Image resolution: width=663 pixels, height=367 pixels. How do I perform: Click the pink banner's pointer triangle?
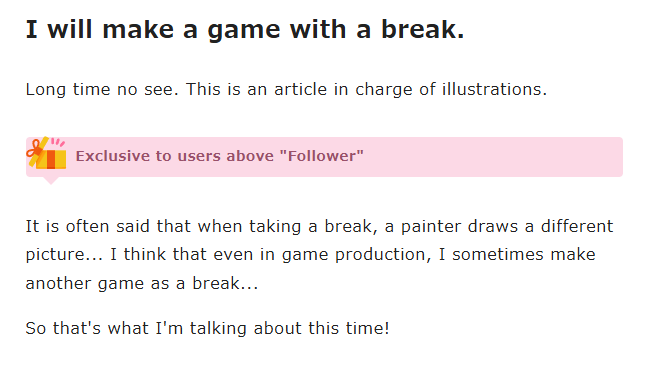pyautogui.click(x=51, y=181)
